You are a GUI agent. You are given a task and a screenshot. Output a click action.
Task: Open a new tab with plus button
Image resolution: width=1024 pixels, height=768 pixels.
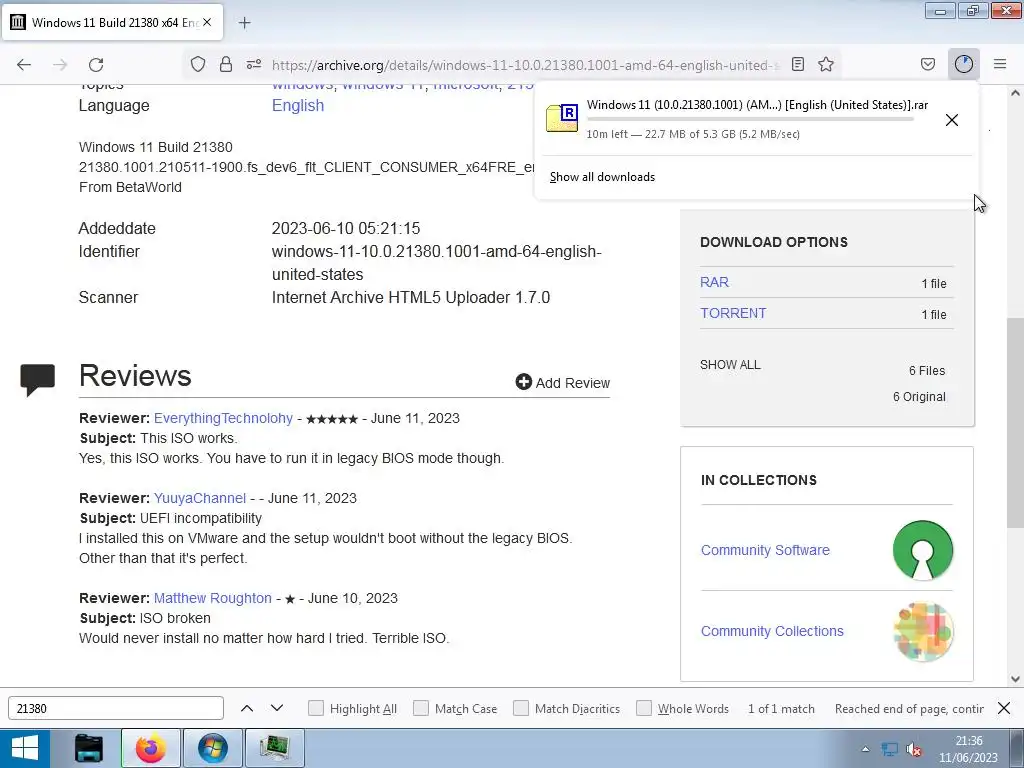[244, 23]
